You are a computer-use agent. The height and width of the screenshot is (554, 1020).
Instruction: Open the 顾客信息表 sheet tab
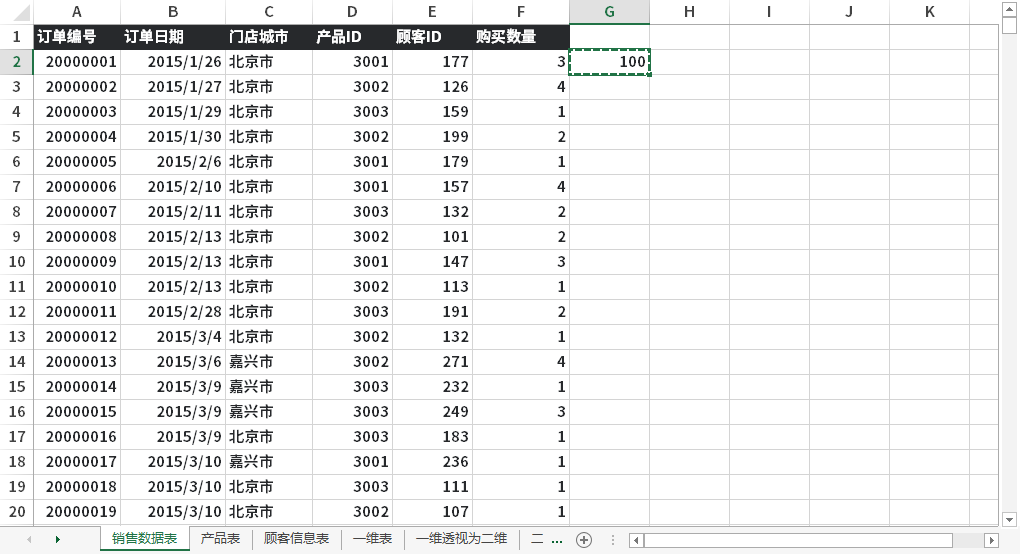pyautogui.click(x=296, y=538)
